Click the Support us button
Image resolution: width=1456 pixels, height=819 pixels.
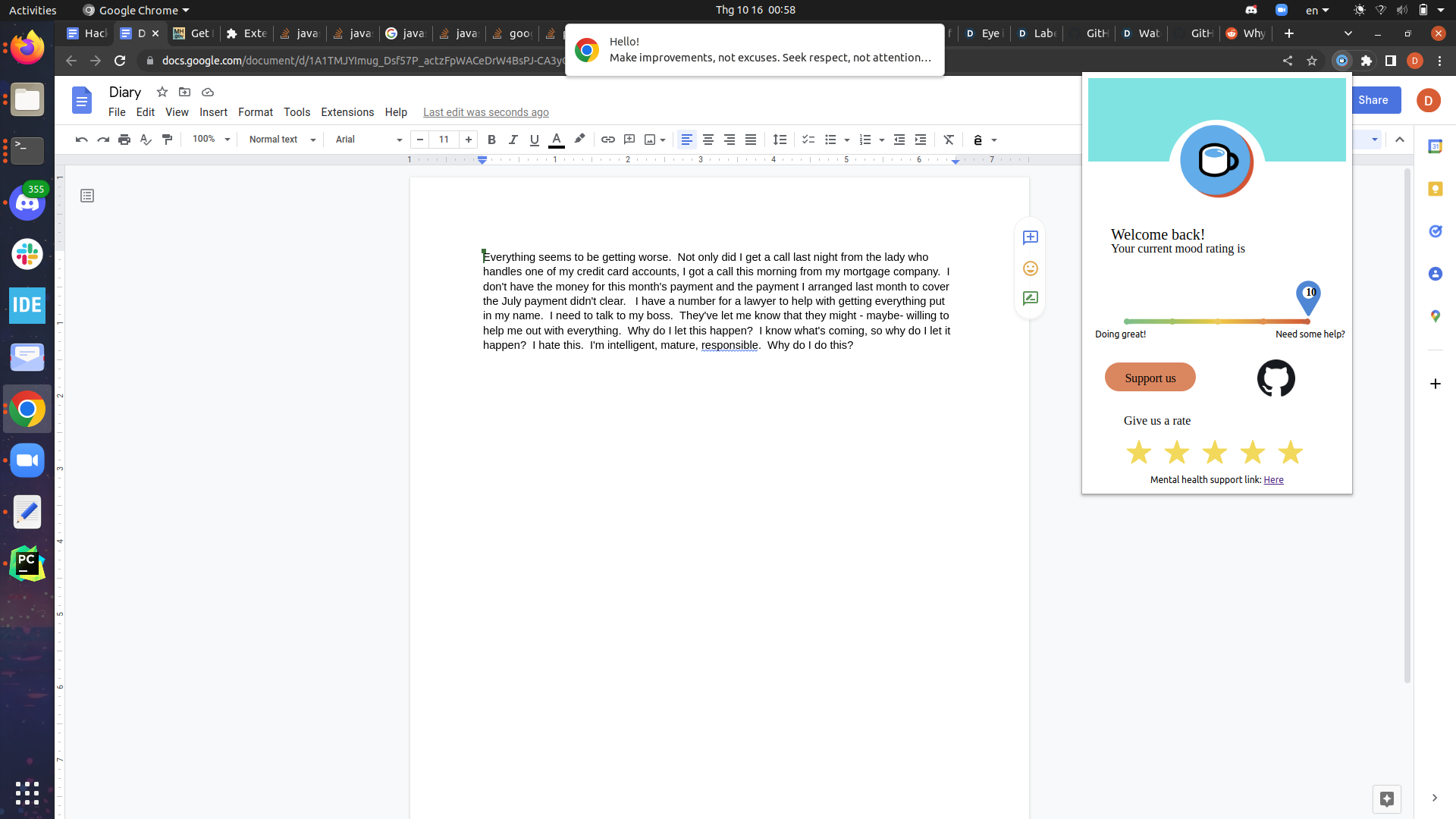pos(1150,378)
